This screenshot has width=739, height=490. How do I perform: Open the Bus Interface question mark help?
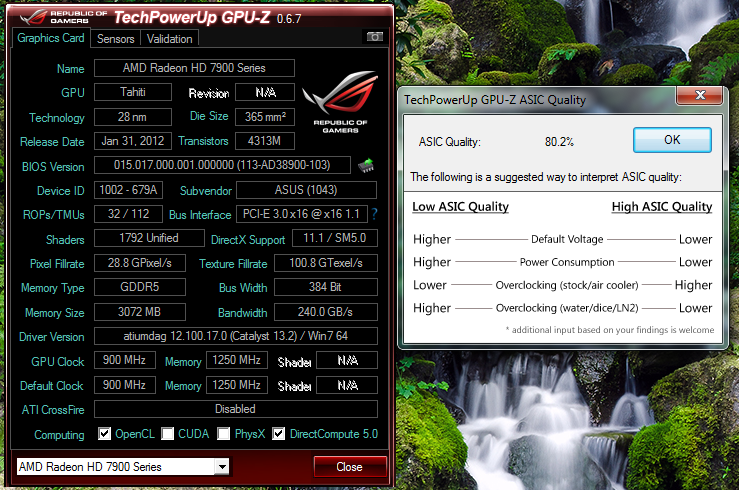[374, 214]
